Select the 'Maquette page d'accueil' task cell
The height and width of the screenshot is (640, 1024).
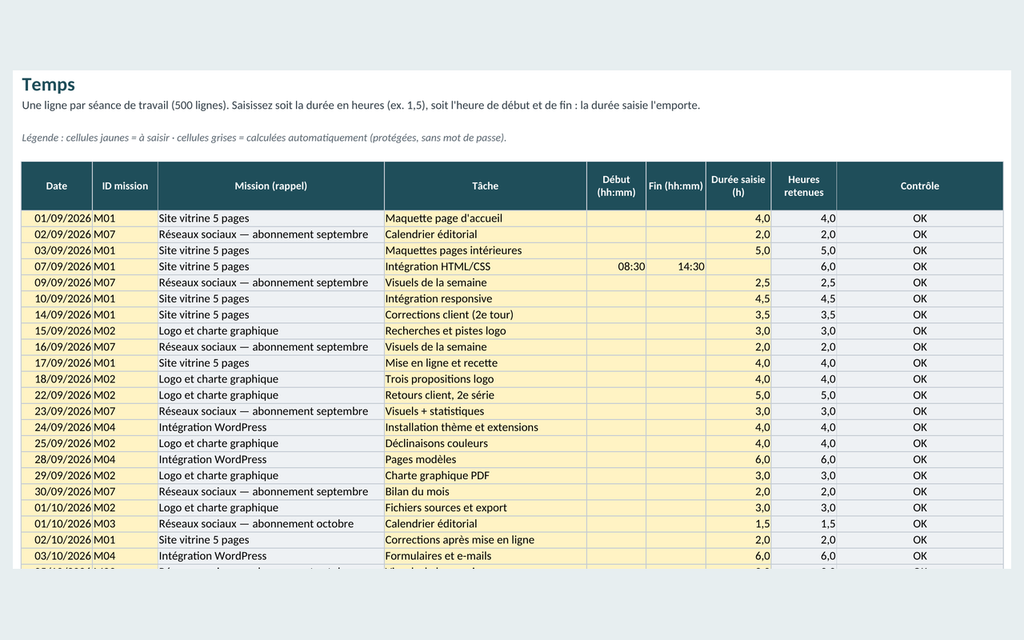point(485,218)
